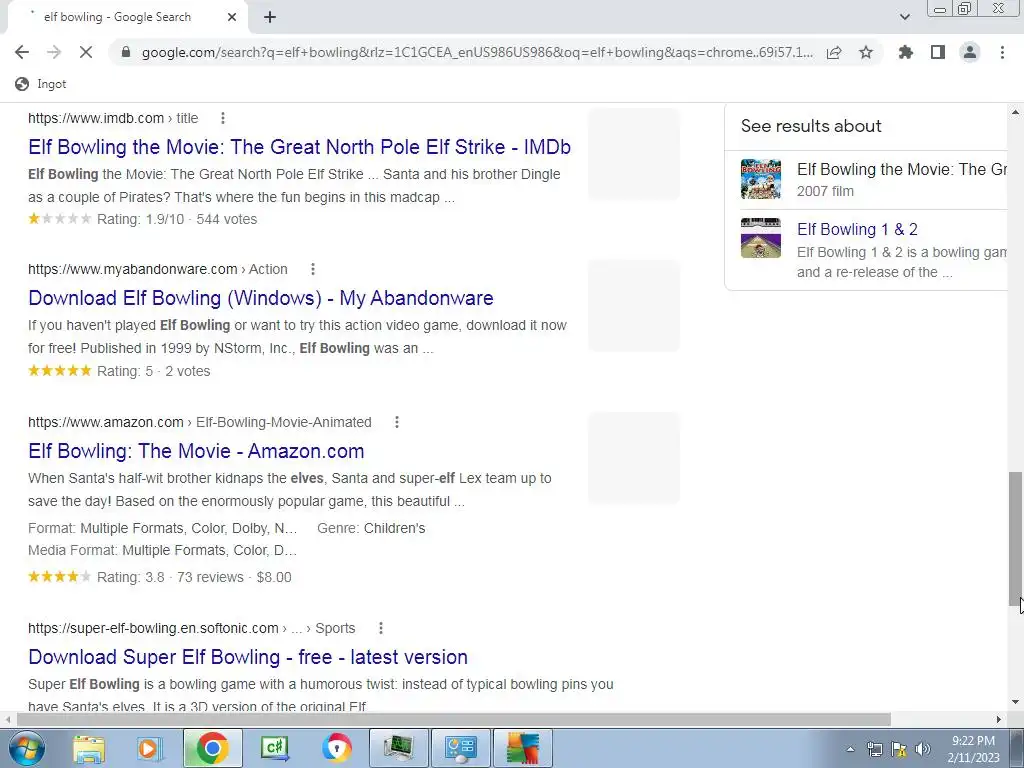1024x768 pixels.
Task: Click the Elf Bowling movie poster thumbnail
Action: [x=761, y=179]
